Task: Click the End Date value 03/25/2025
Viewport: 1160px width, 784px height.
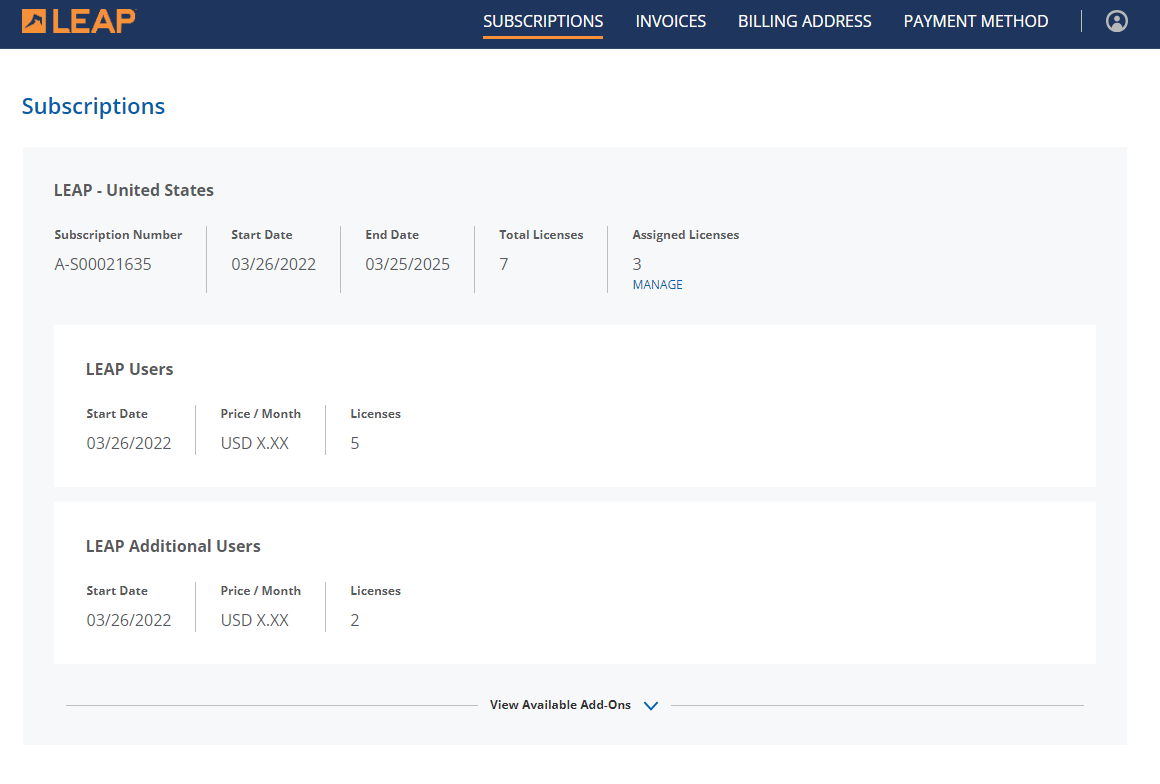Action: pos(407,264)
